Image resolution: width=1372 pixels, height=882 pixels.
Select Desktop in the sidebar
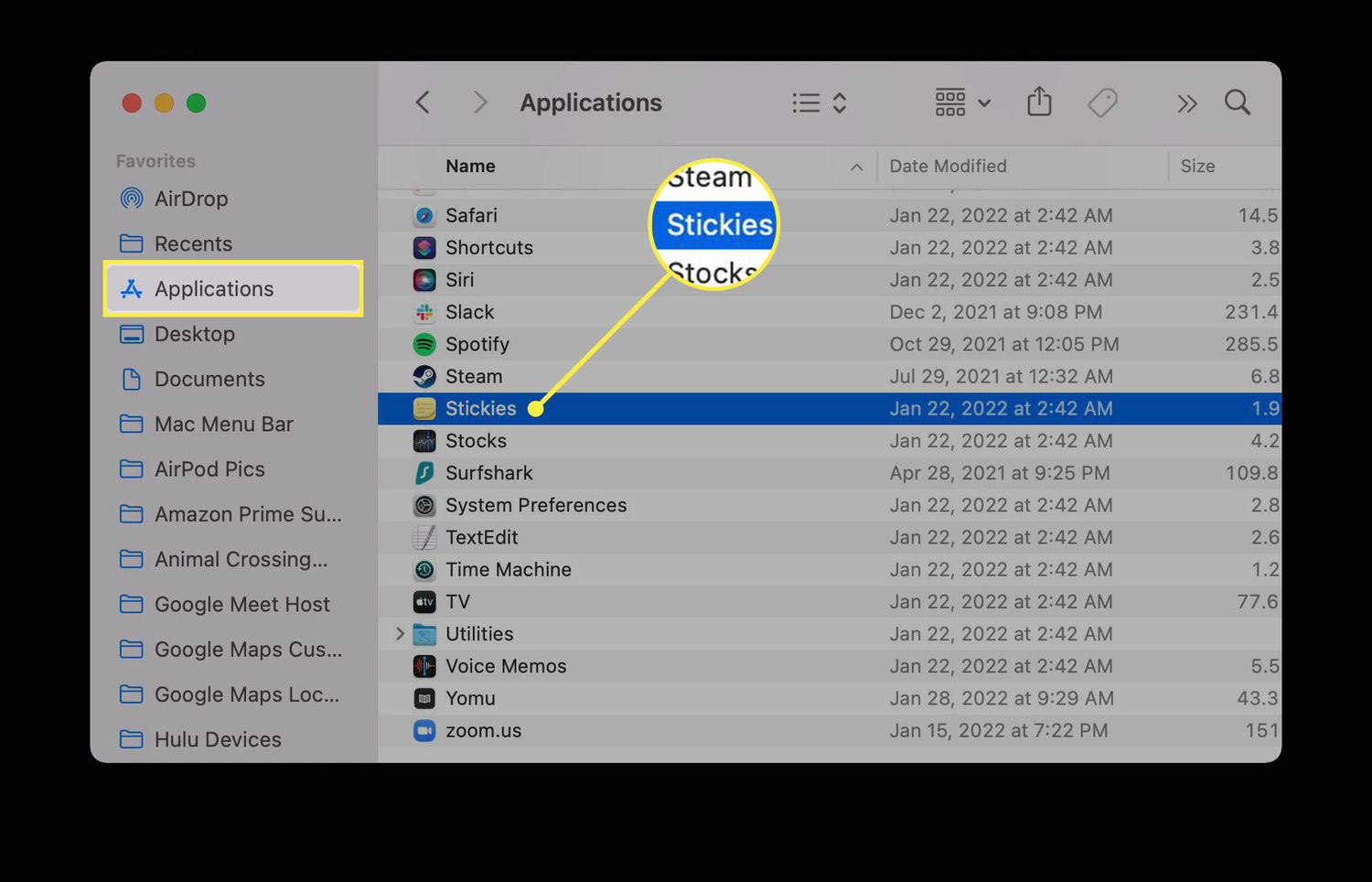[194, 334]
